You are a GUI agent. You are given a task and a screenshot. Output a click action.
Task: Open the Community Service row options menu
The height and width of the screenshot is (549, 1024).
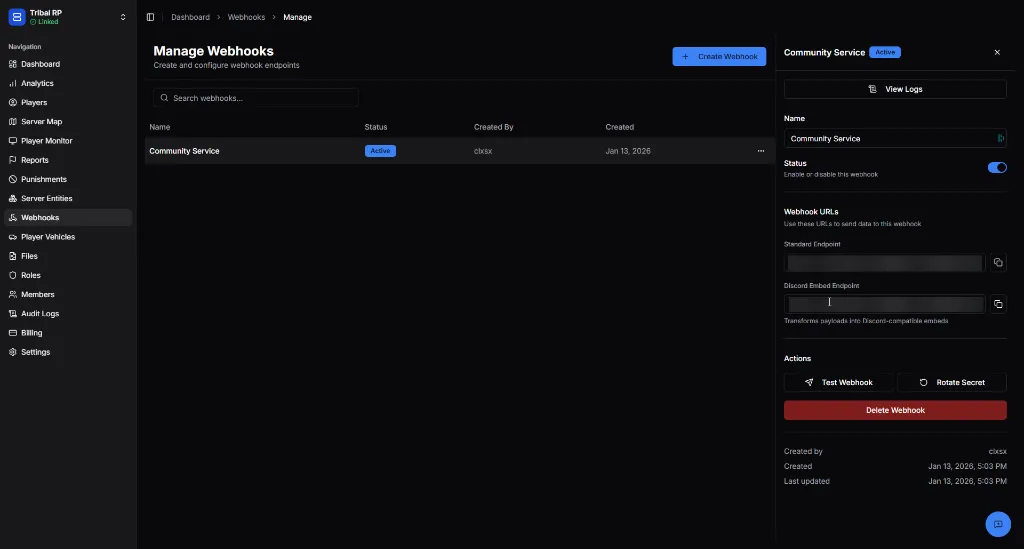(x=761, y=151)
